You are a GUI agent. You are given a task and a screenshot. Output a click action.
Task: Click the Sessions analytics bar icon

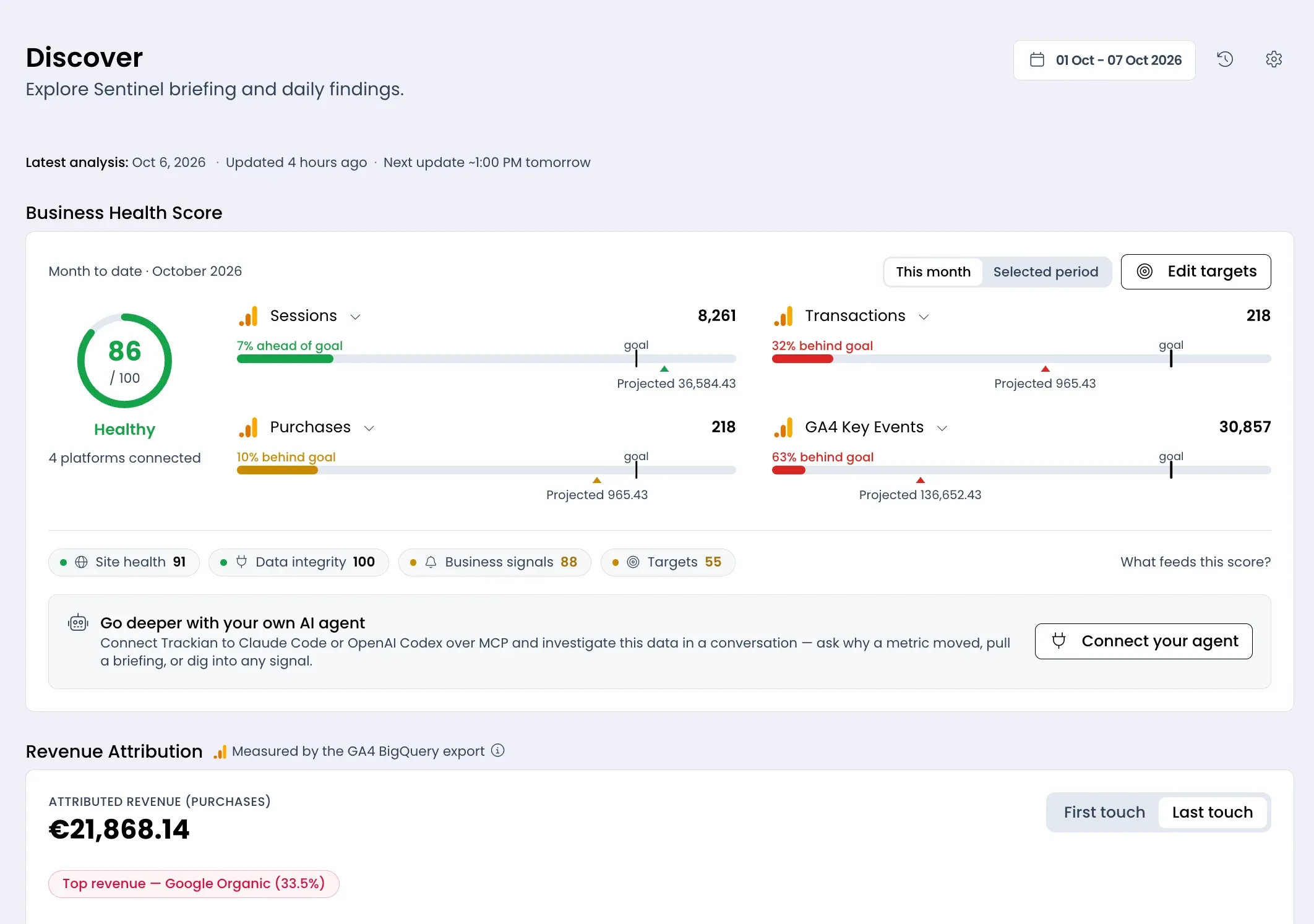(x=248, y=316)
